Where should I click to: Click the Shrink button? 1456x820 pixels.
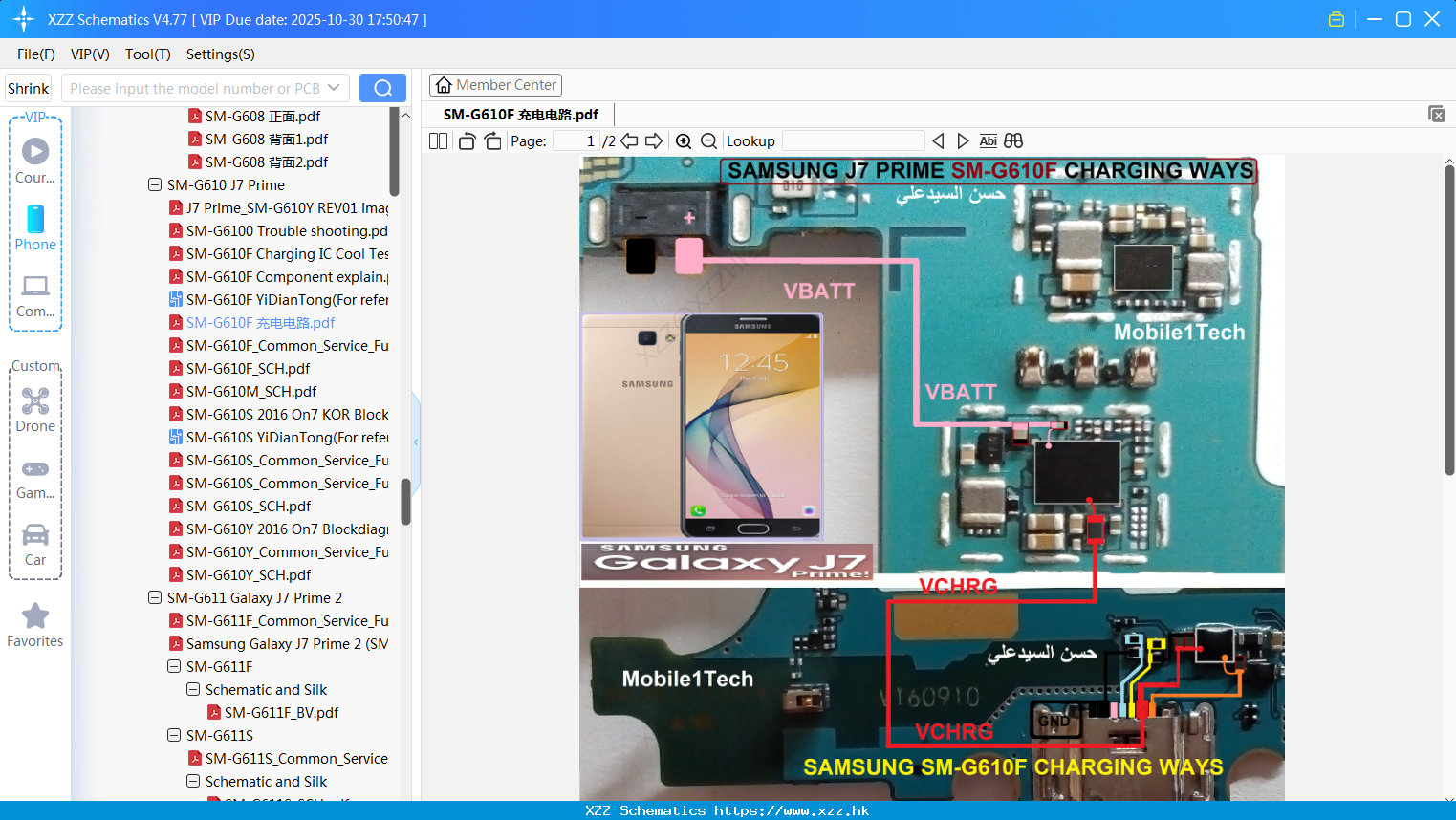coord(28,88)
